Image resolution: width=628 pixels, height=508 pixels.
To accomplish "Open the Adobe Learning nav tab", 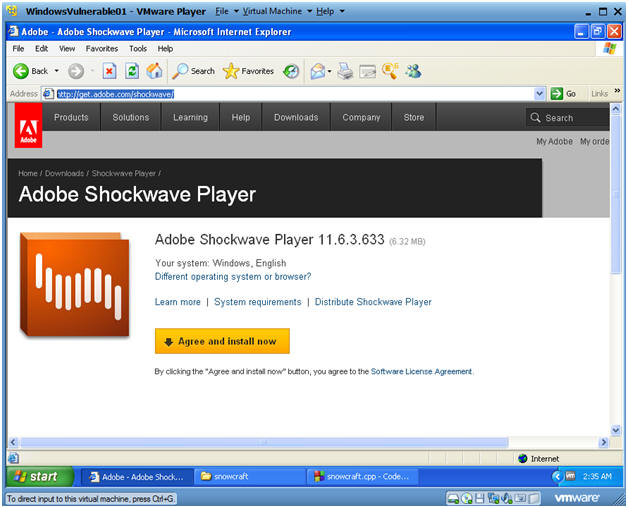I will [190, 117].
